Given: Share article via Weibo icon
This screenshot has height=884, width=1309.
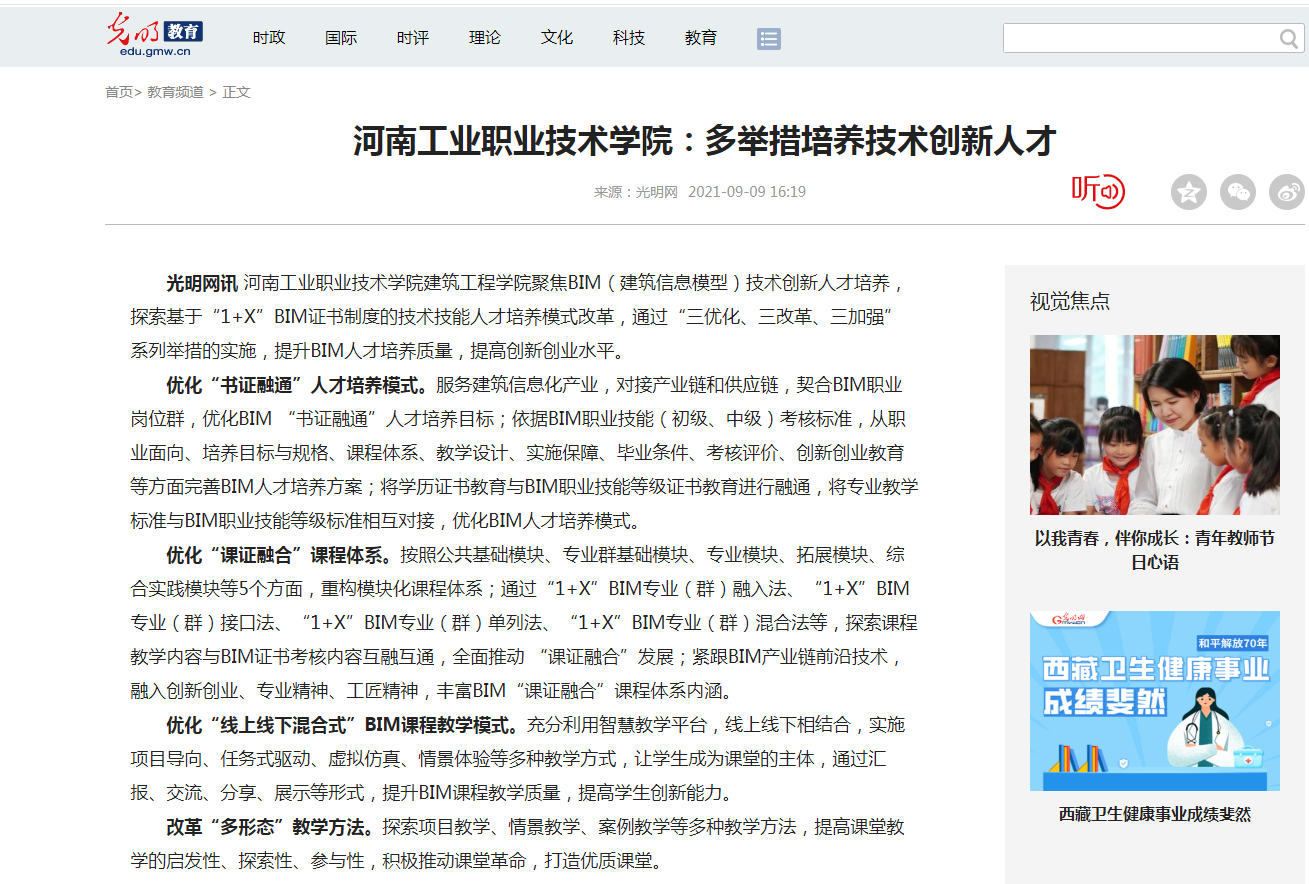Looking at the screenshot, I should pyautogui.click(x=1286, y=192).
